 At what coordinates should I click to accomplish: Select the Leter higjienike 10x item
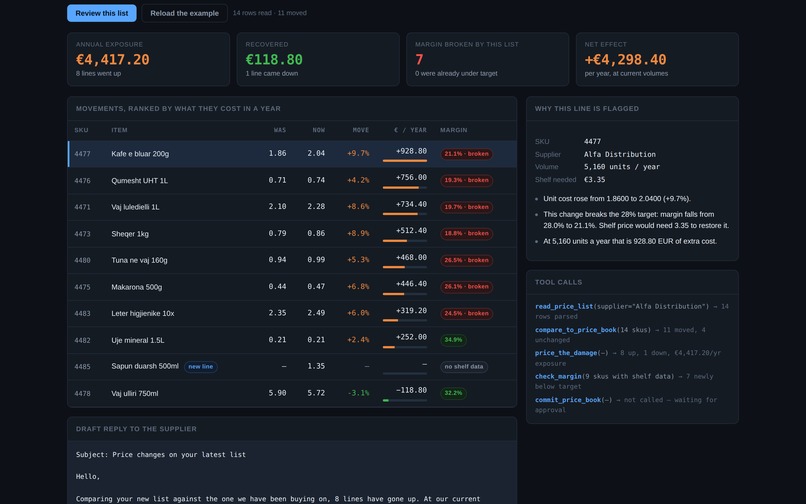coord(143,313)
